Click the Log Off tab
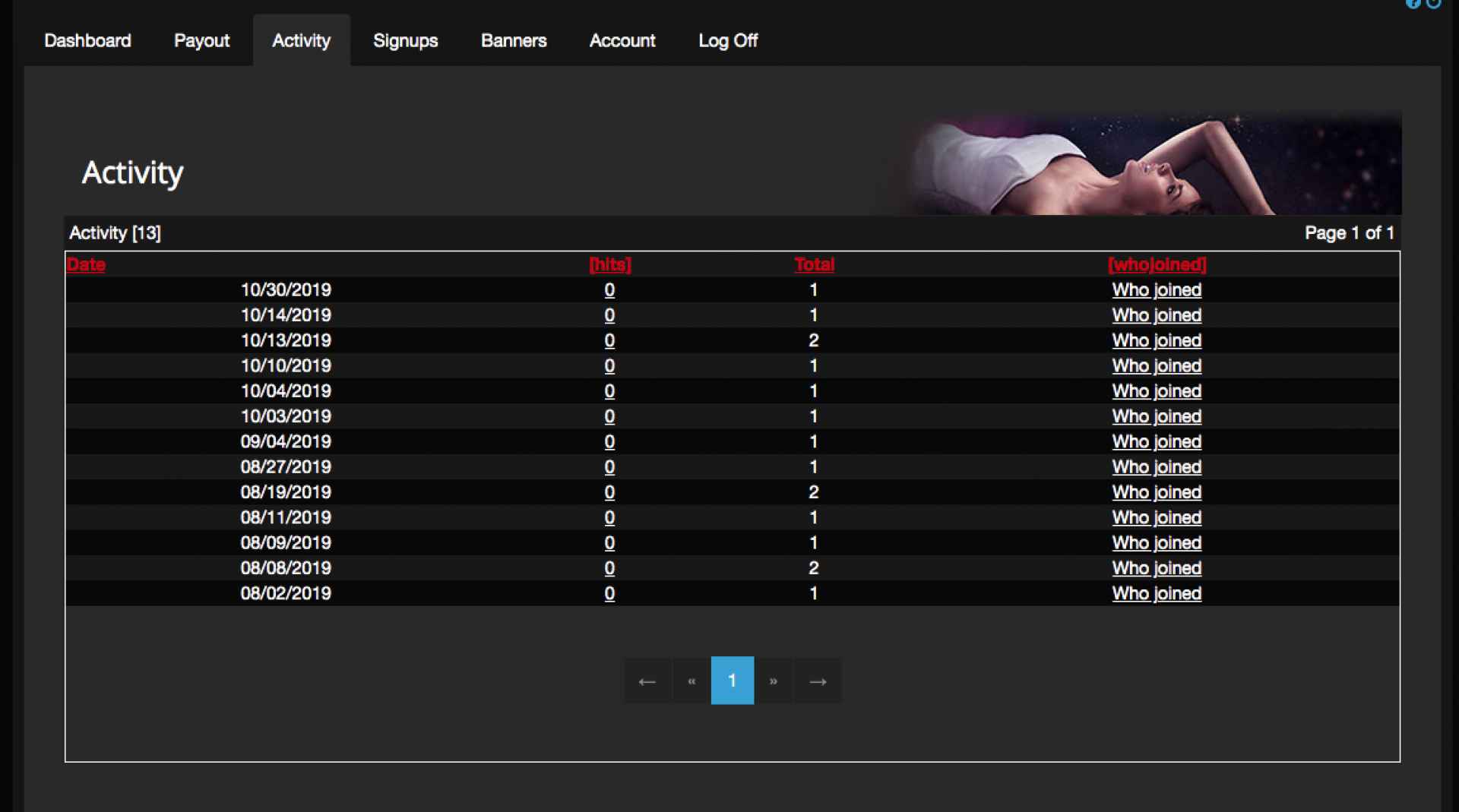Screen dimensions: 1459x812 (728, 40)
